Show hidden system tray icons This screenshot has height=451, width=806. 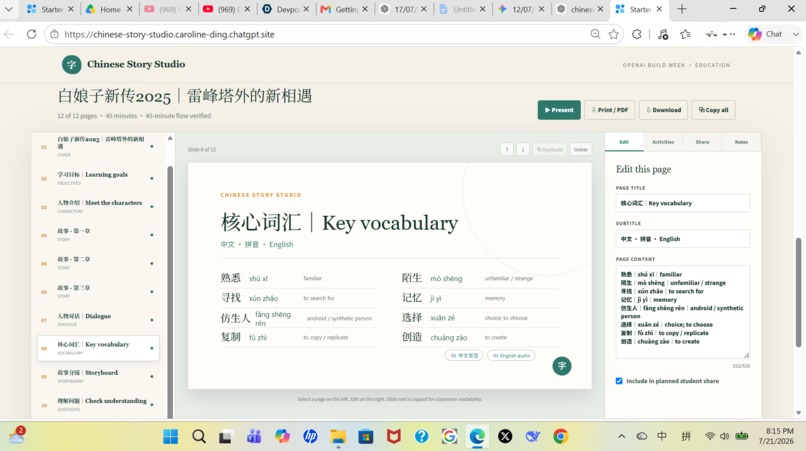coord(621,437)
